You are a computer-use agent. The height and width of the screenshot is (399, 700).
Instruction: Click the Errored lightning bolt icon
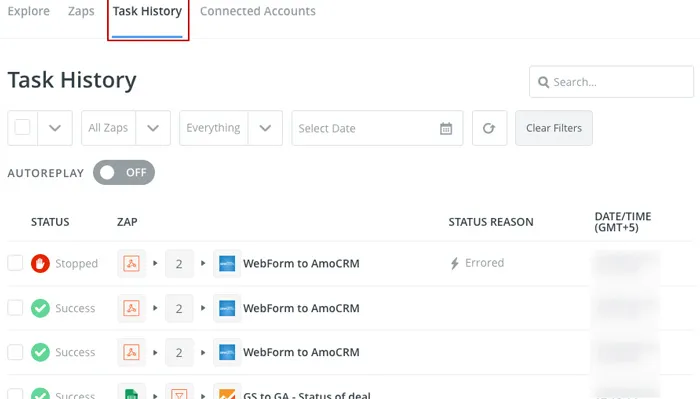click(x=454, y=263)
